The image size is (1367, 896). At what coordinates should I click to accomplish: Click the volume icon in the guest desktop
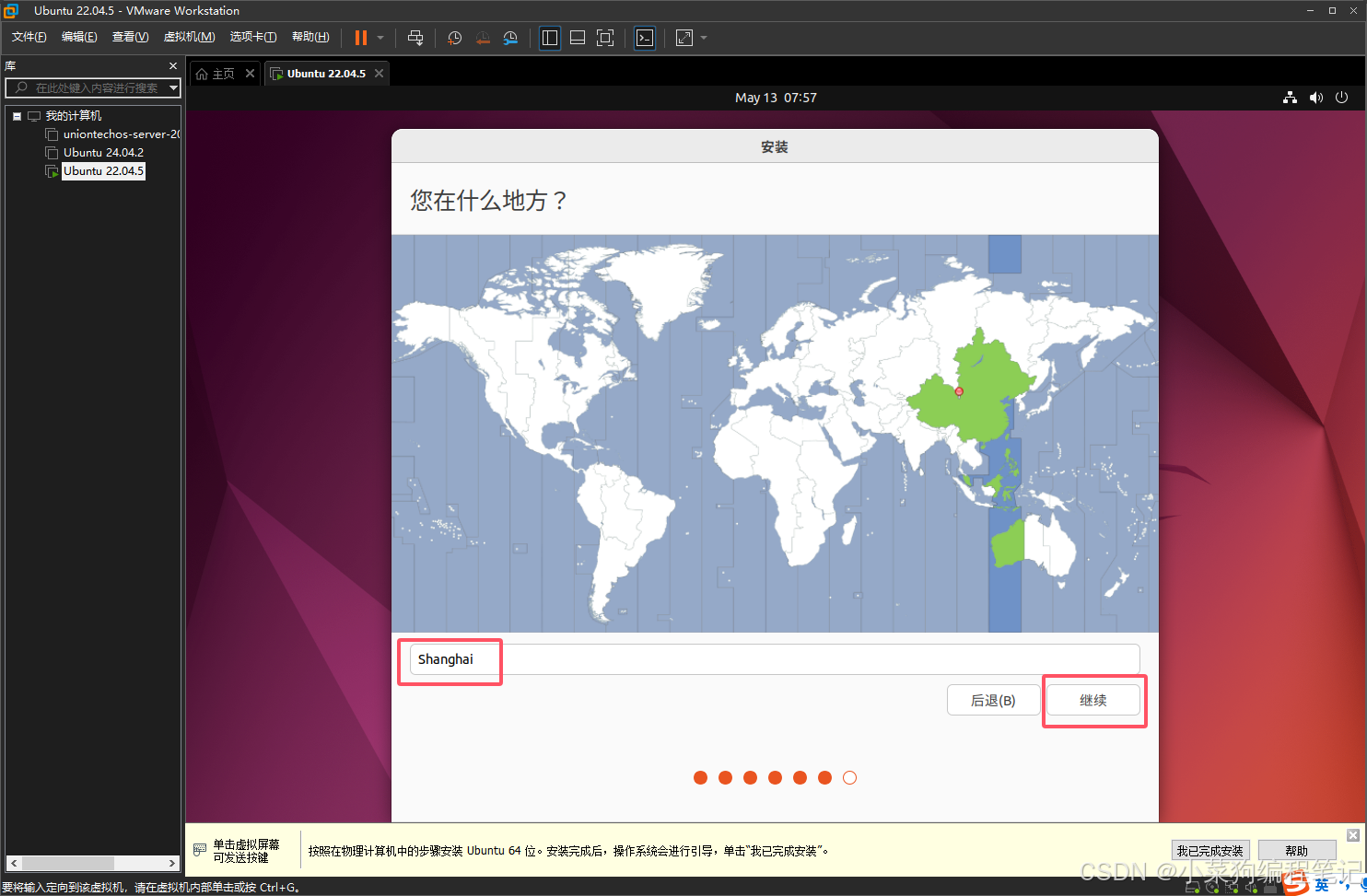[x=1316, y=98]
